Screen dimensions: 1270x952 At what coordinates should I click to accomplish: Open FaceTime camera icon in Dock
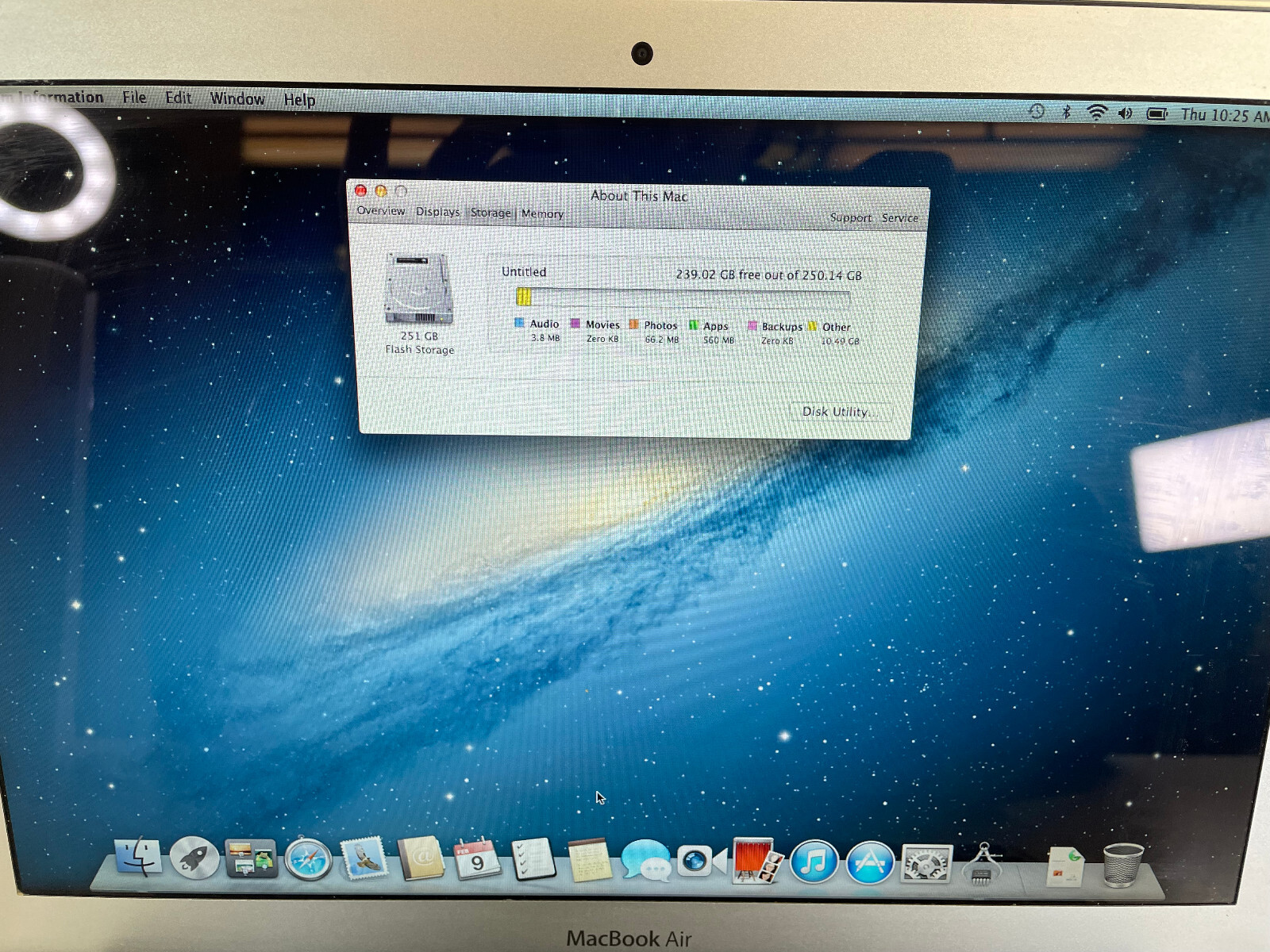click(x=702, y=862)
